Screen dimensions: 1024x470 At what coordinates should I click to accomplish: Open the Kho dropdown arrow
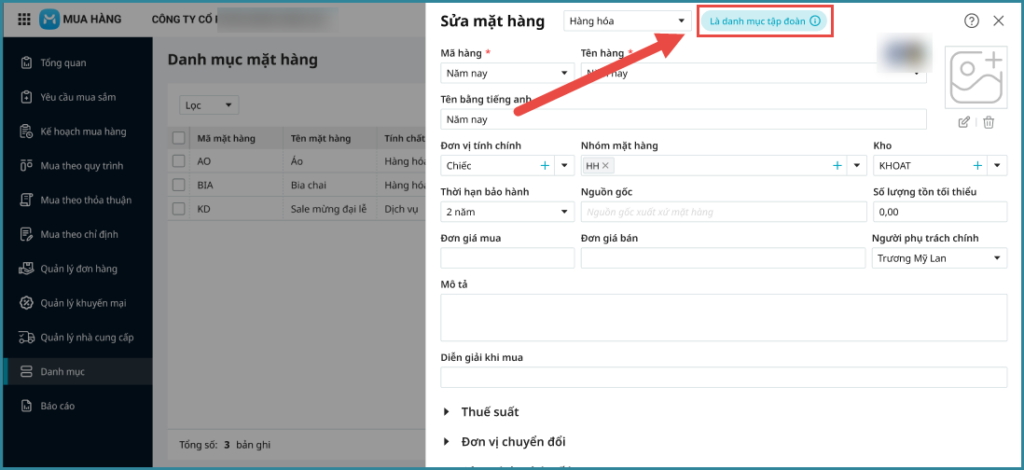(997, 166)
